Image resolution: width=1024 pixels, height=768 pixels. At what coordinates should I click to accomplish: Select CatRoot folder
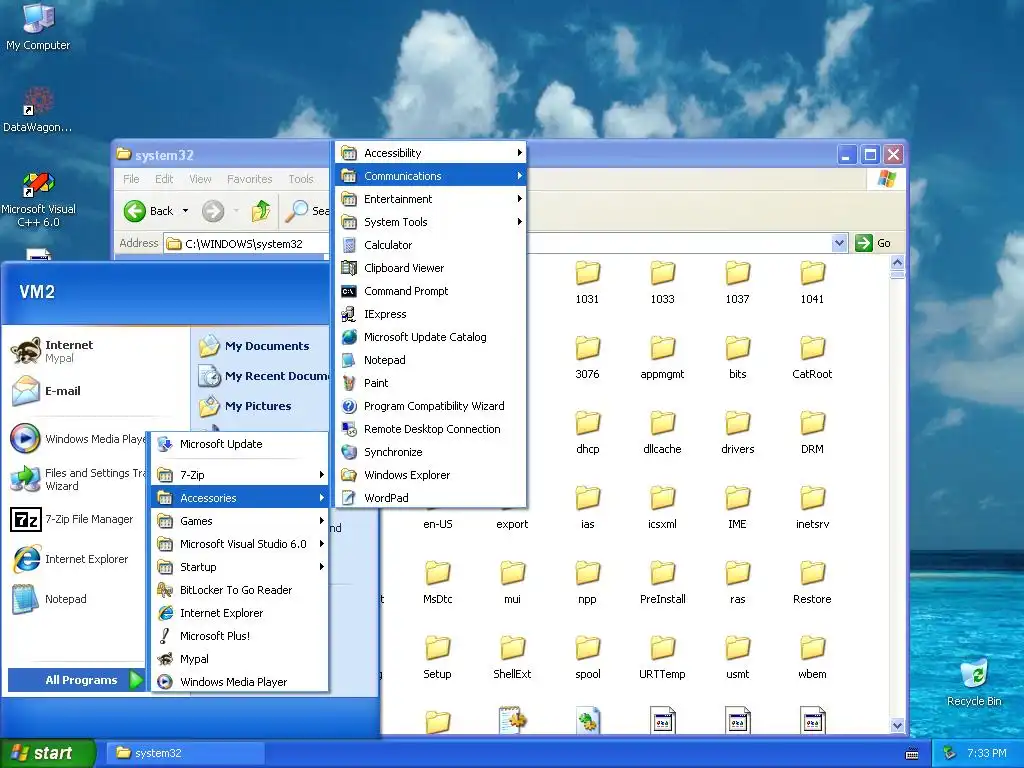tap(812, 357)
